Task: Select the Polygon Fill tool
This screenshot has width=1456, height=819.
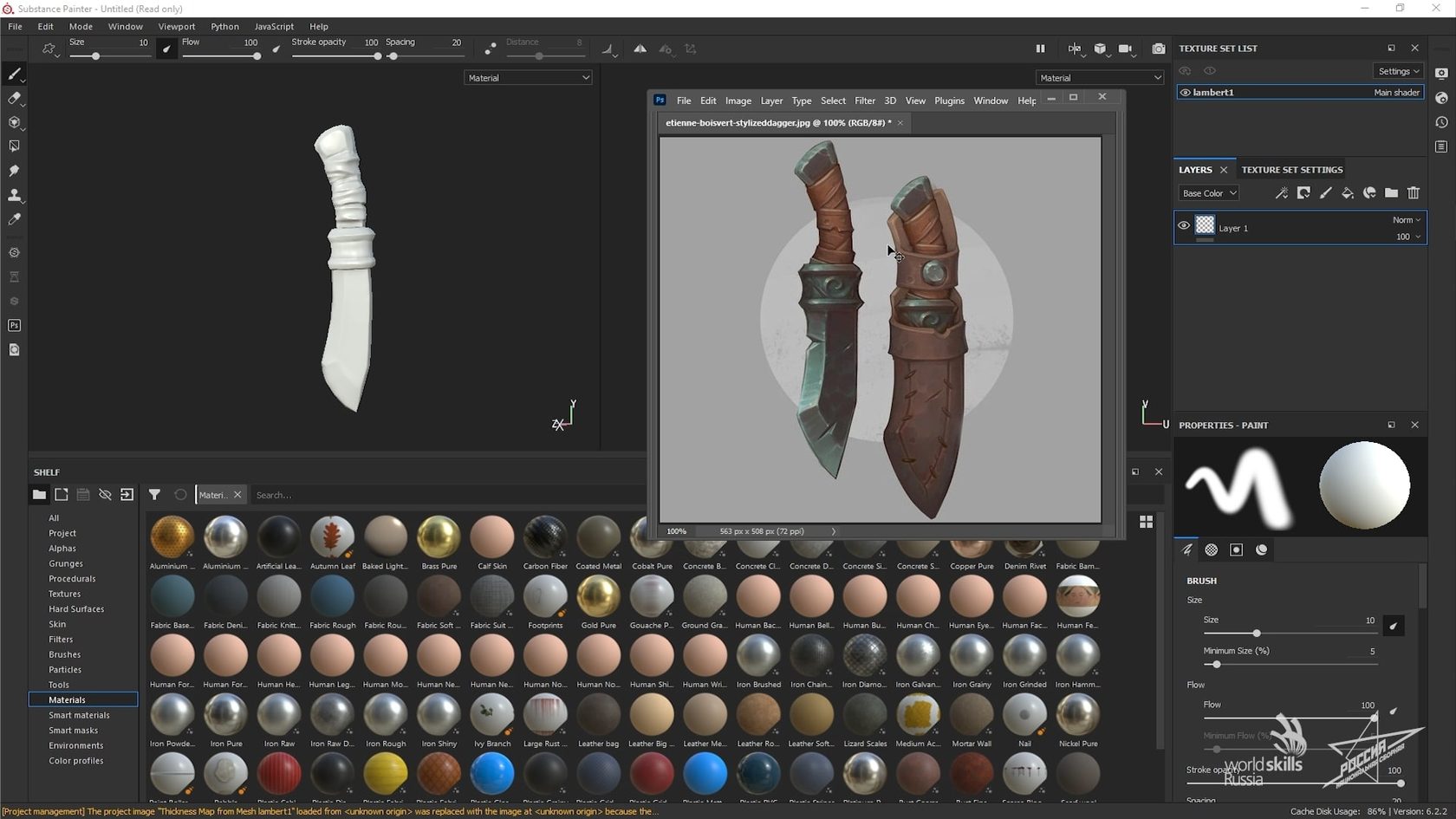Action: [14, 146]
